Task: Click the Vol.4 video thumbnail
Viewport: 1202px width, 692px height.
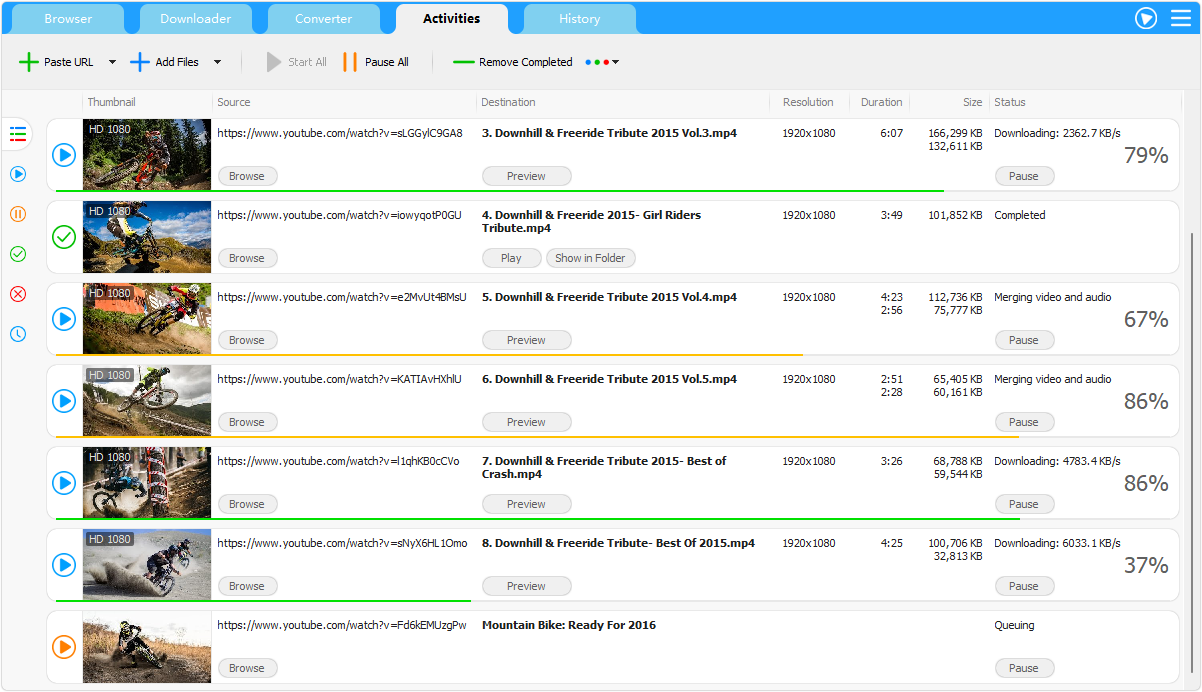Action: 147,319
